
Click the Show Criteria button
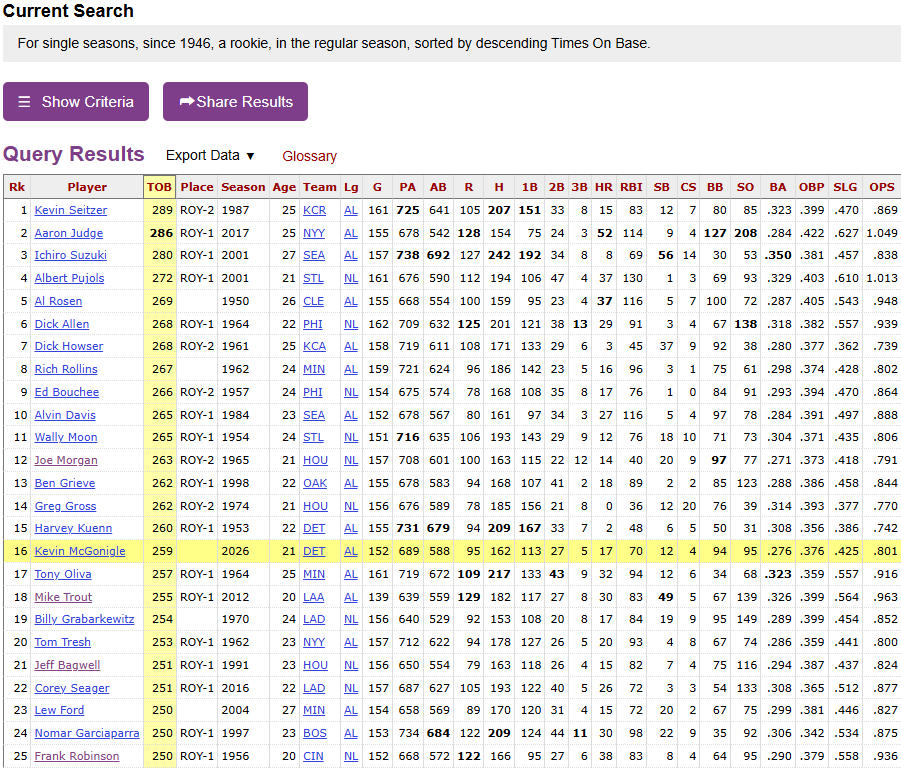pos(76,102)
